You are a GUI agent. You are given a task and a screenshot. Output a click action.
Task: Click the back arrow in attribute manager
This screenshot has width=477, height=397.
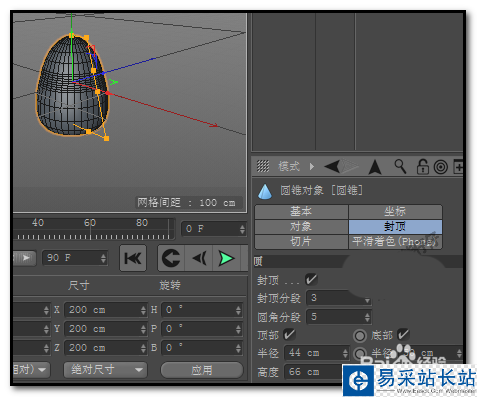pos(332,166)
